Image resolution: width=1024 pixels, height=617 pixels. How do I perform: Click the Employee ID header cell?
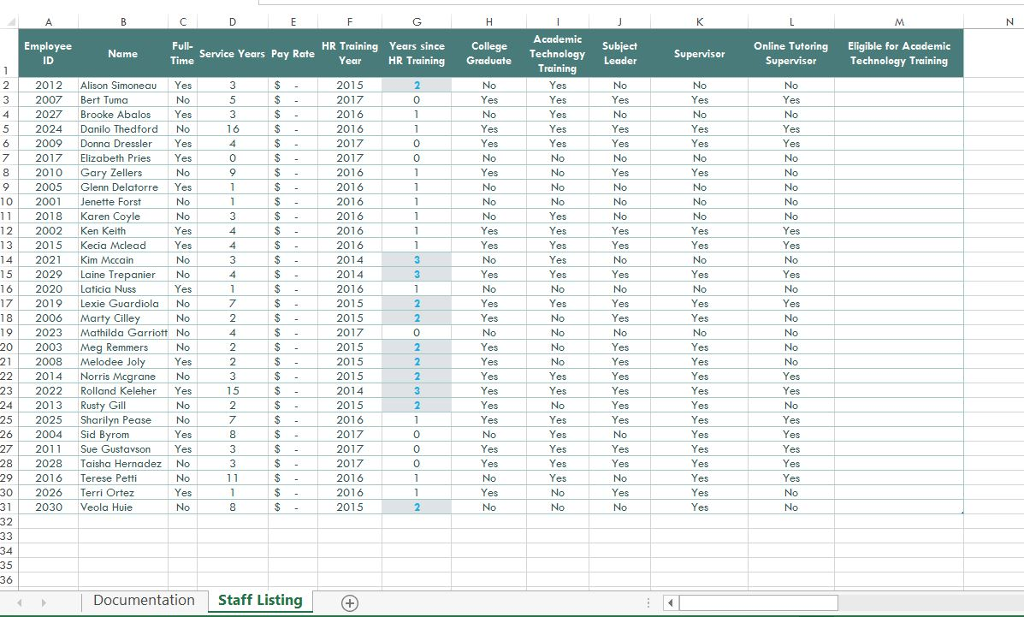(x=48, y=54)
